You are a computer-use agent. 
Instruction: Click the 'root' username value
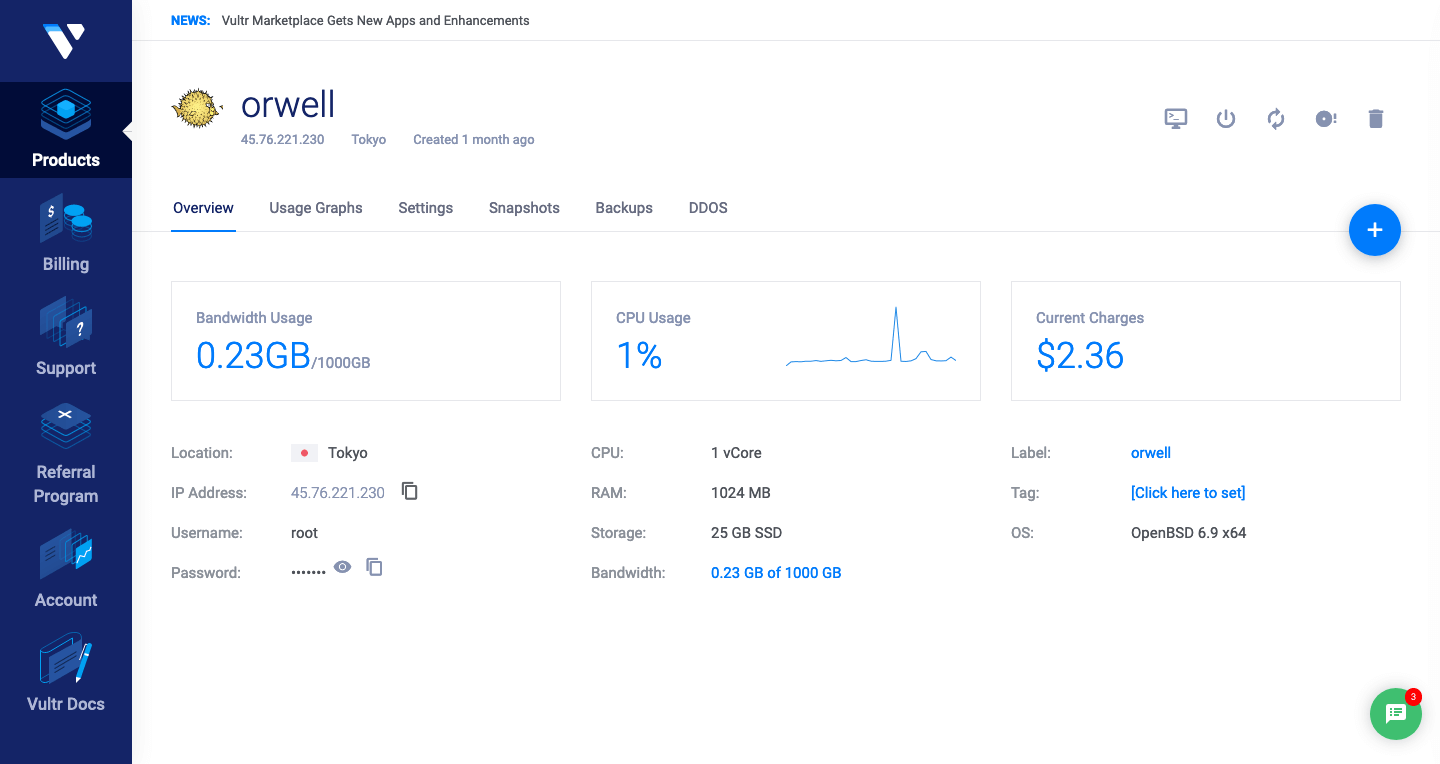[x=304, y=533]
